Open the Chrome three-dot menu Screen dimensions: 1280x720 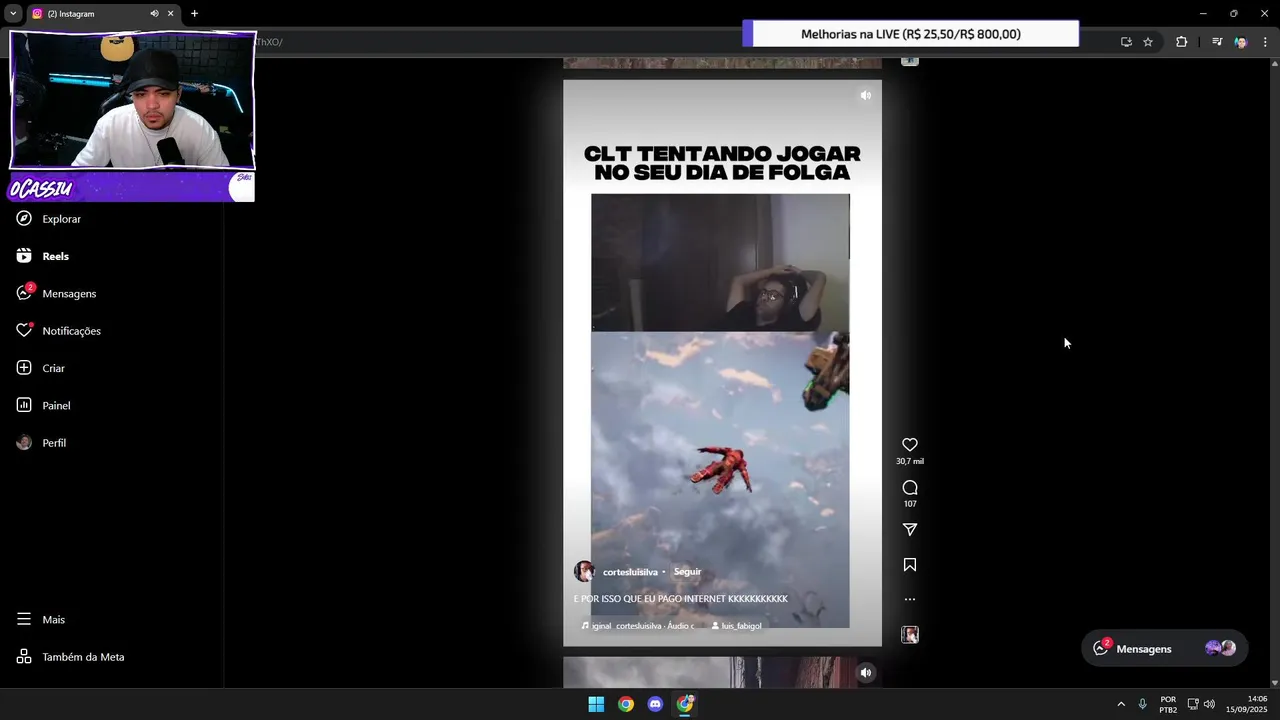[1266, 42]
